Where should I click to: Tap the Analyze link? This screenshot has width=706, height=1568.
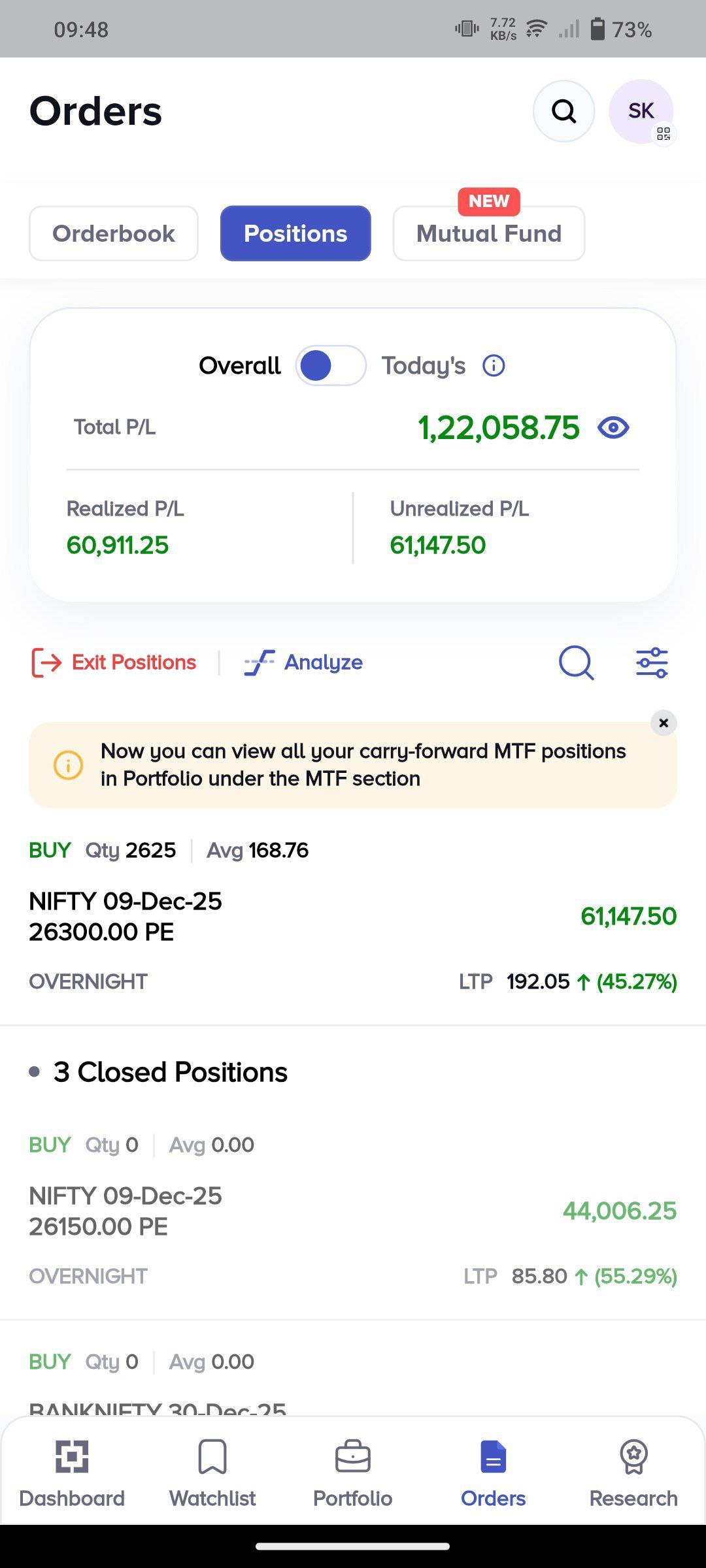304,662
